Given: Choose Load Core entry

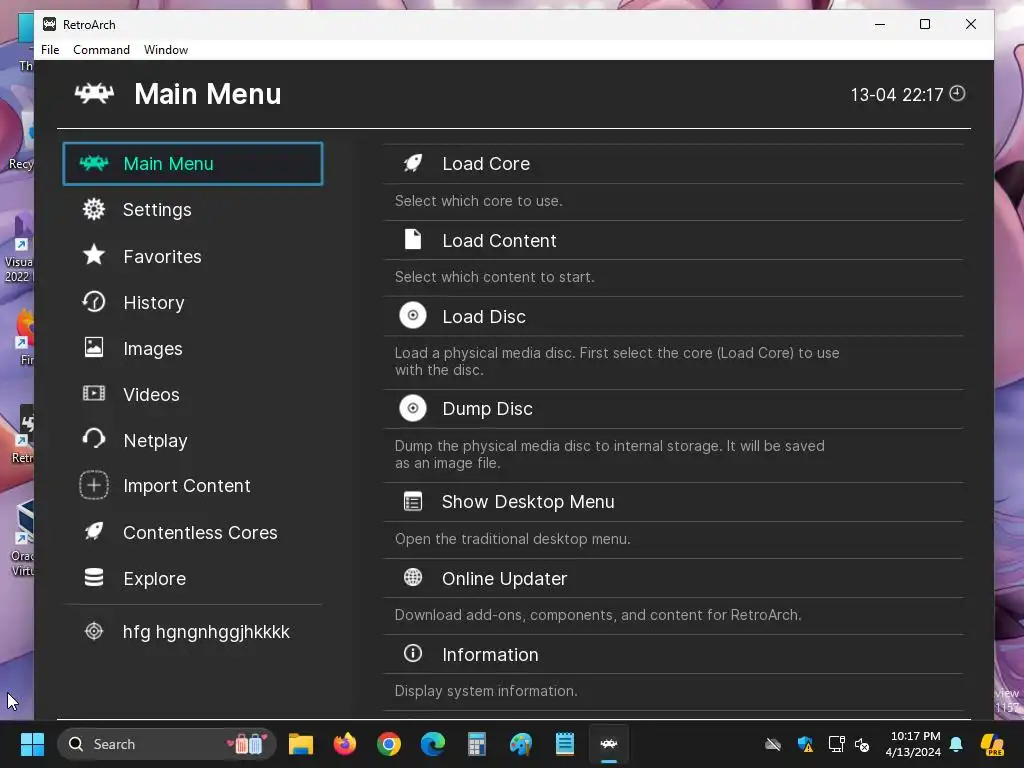Looking at the screenshot, I should click(x=673, y=164).
